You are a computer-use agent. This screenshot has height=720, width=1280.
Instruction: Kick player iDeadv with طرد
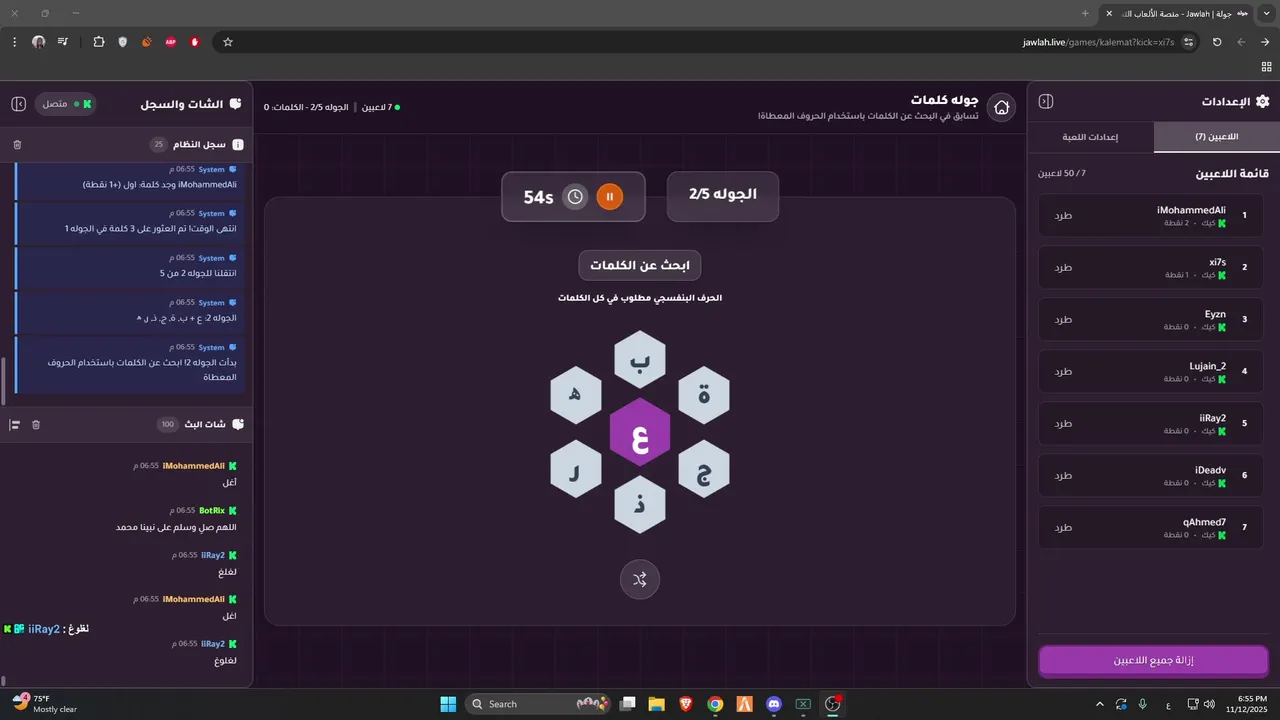point(1064,475)
